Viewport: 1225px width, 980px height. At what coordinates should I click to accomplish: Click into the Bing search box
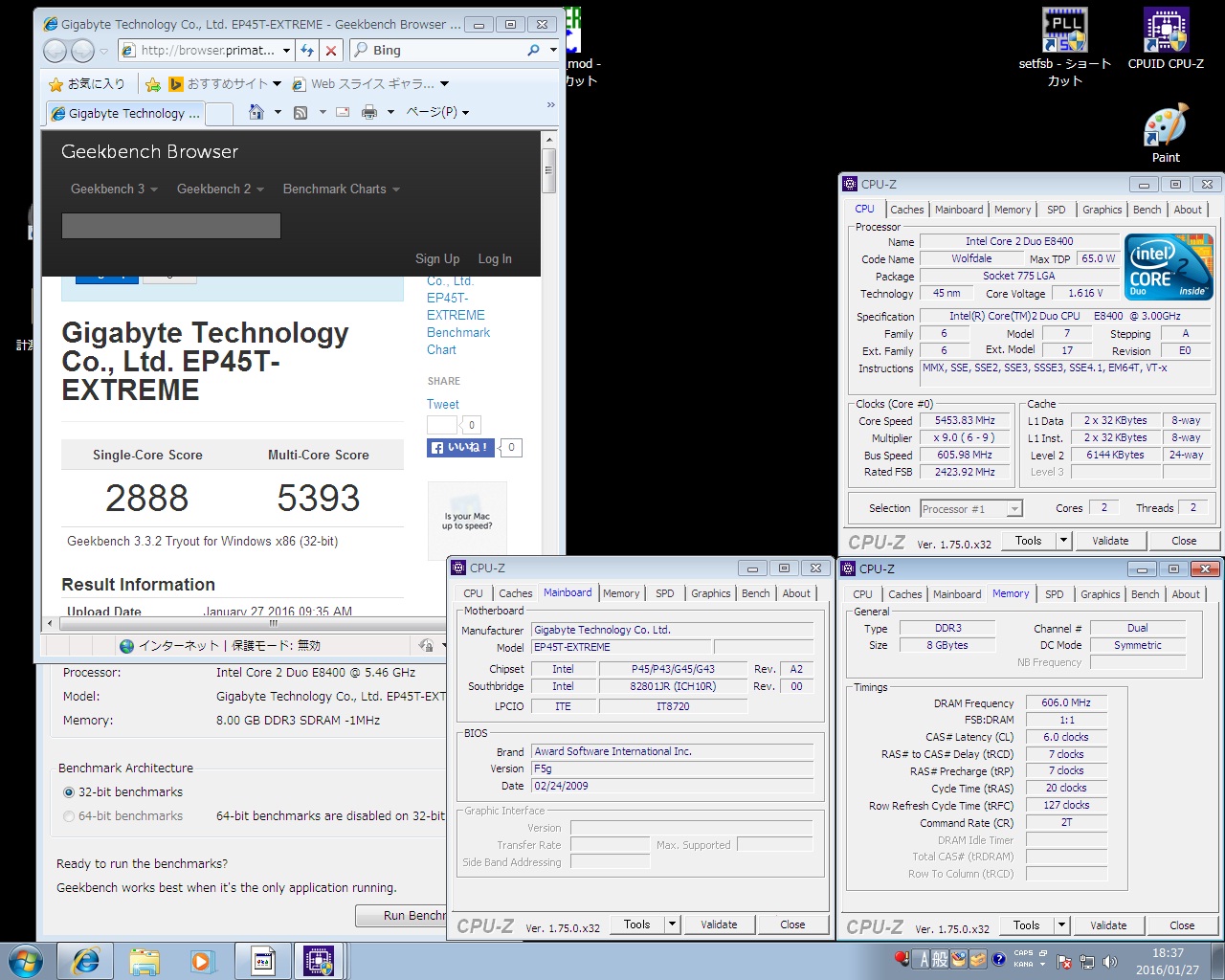point(445,50)
